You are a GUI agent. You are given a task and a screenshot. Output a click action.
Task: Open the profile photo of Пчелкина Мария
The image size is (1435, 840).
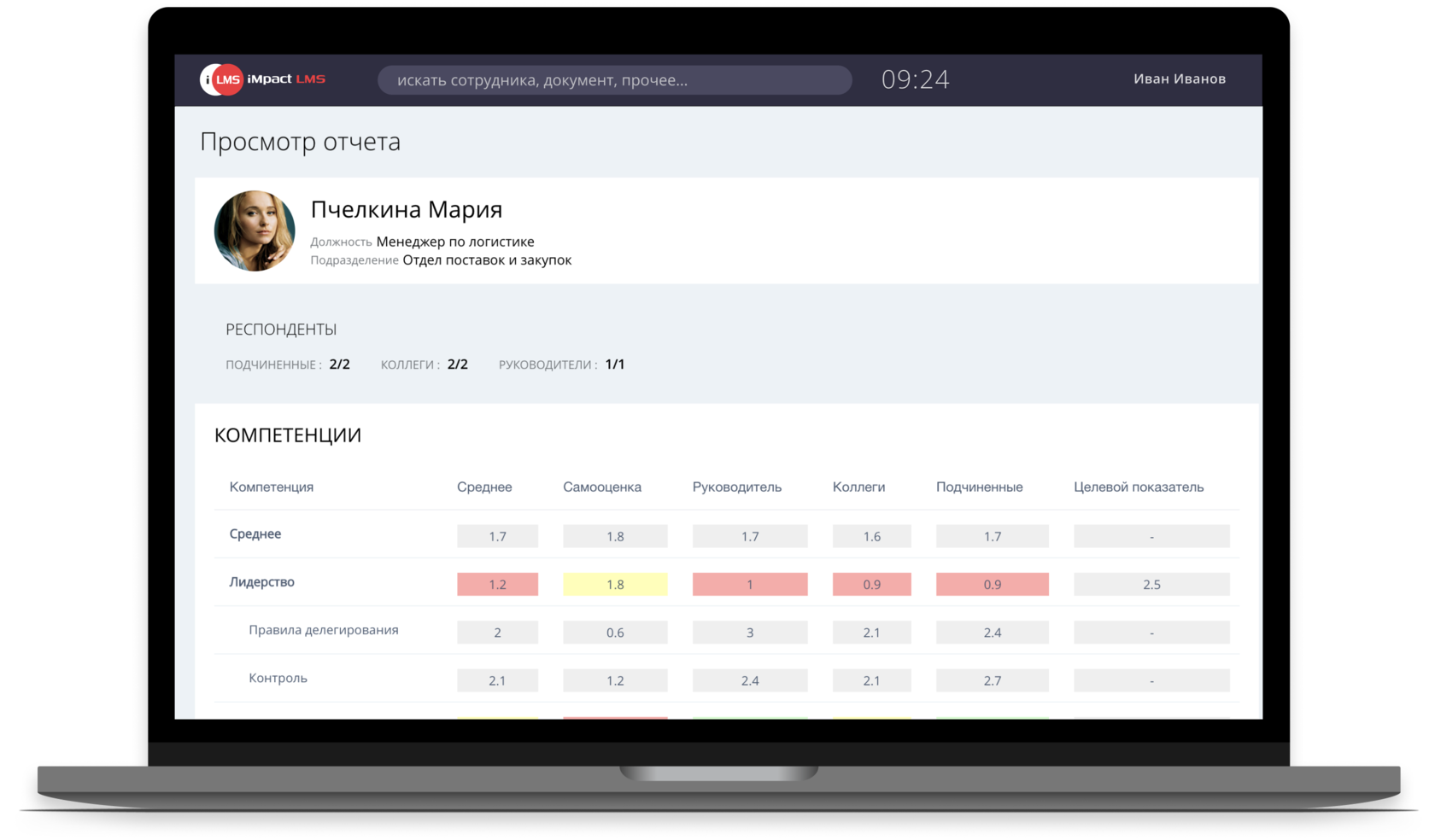[254, 230]
